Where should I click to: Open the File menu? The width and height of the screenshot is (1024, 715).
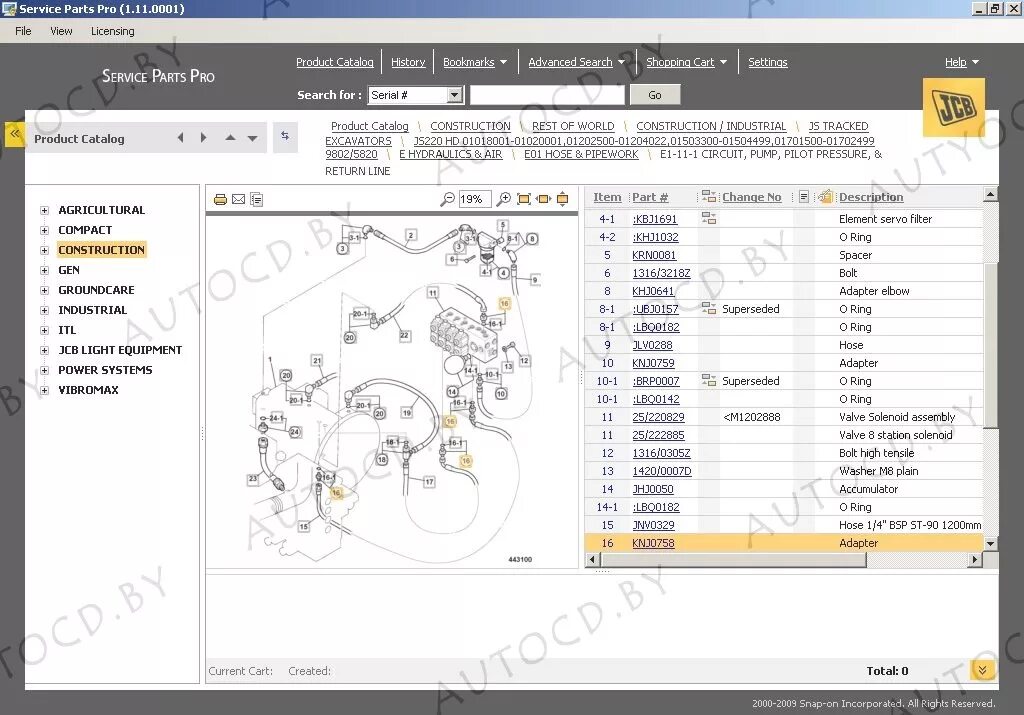coord(24,31)
